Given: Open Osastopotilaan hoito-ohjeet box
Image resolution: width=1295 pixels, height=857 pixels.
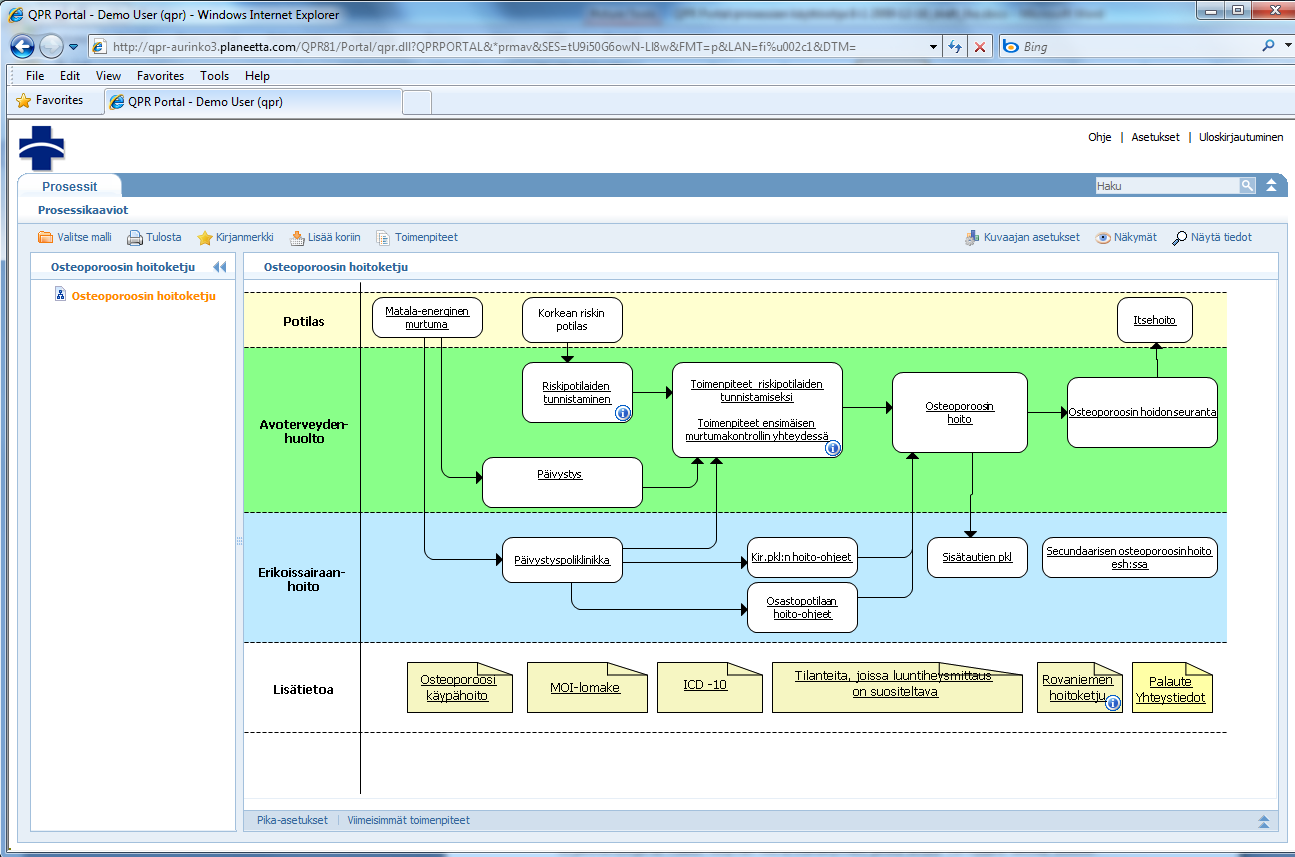Looking at the screenshot, I should point(802,608).
